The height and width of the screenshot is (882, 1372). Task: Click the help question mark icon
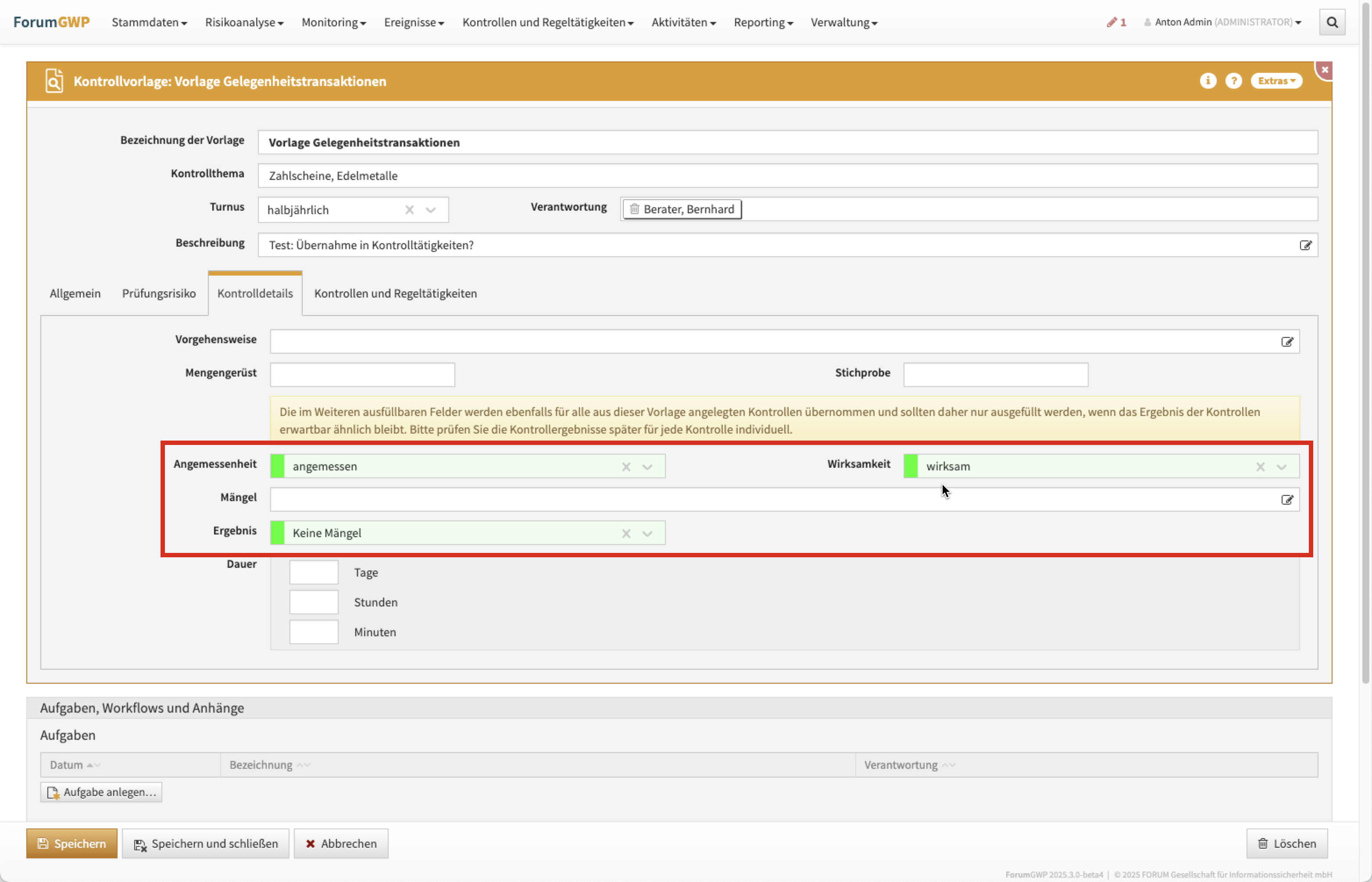pyautogui.click(x=1233, y=81)
